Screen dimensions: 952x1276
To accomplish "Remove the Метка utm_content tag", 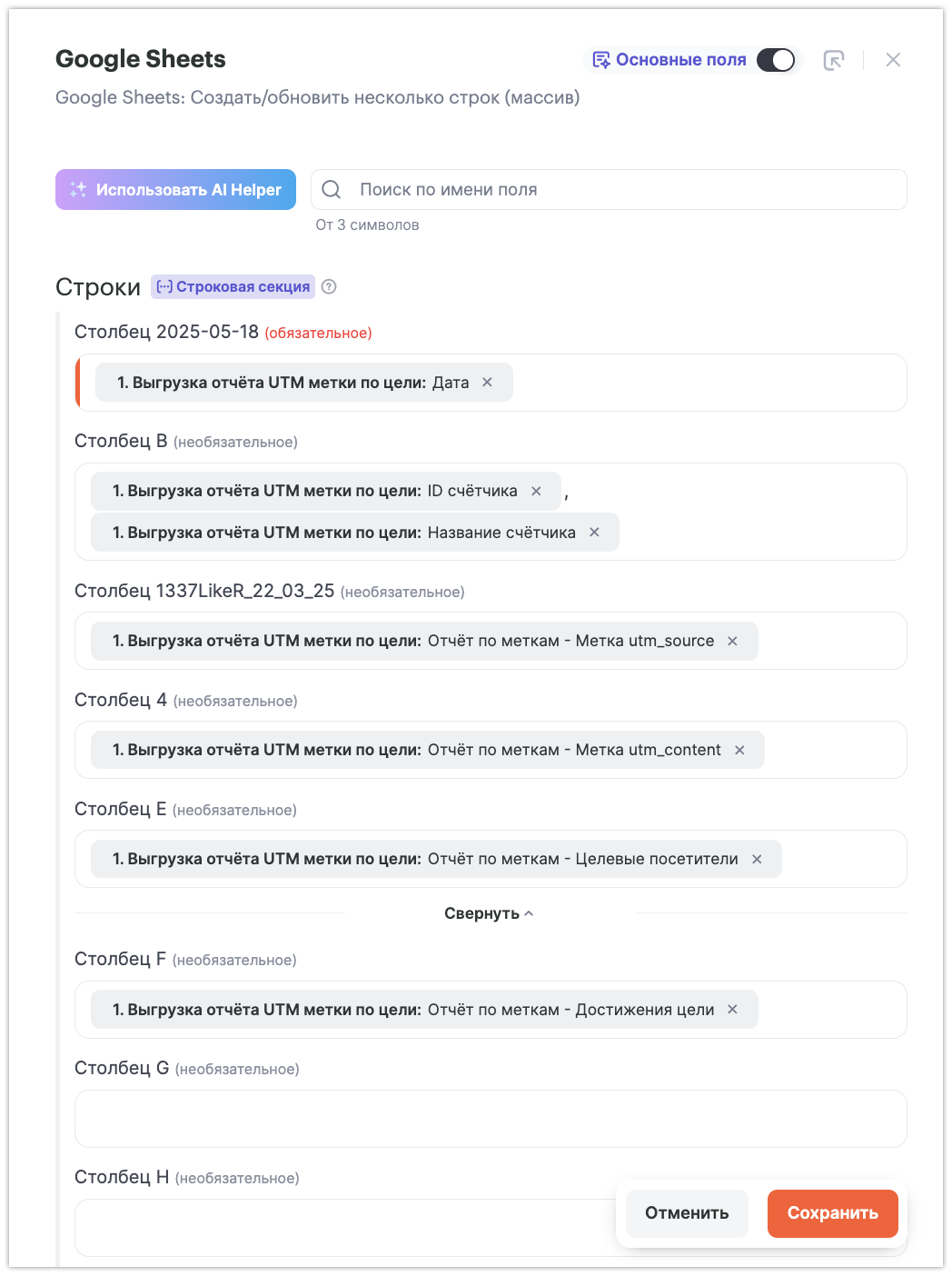I will click(x=740, y=750).
